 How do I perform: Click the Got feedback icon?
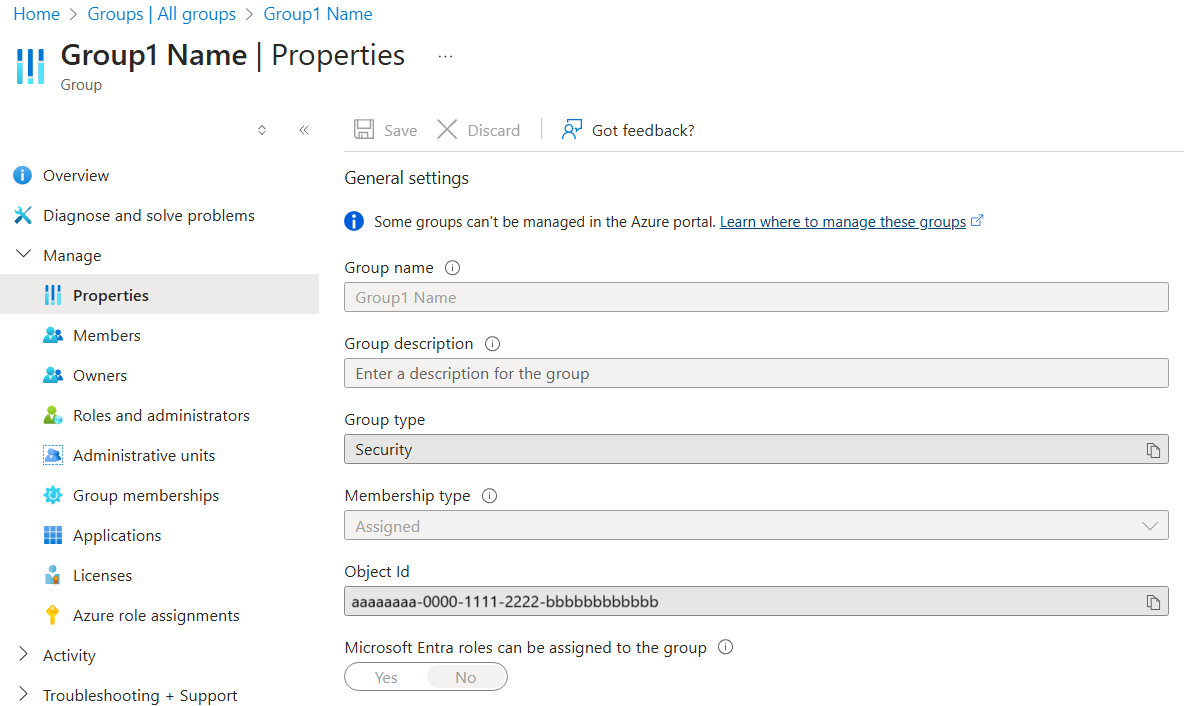tap(572, 130)
